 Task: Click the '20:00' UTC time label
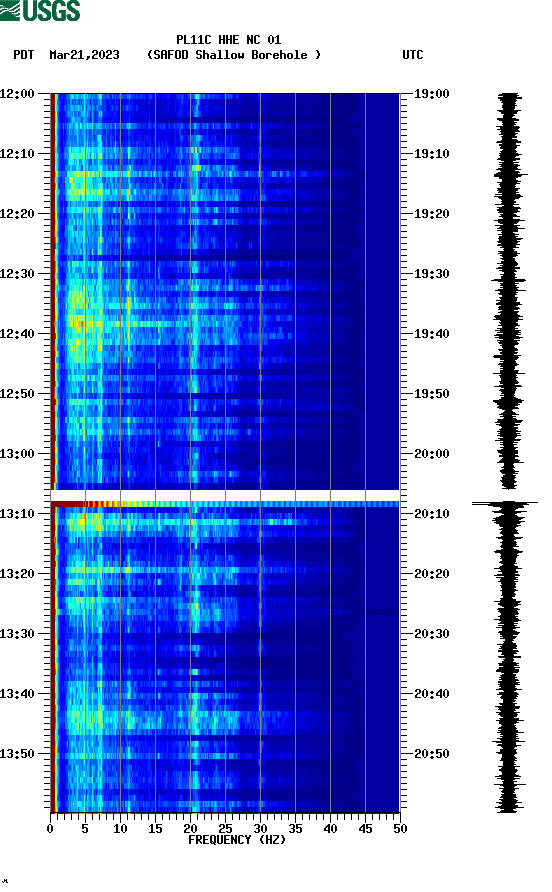[x=431, y=454]
